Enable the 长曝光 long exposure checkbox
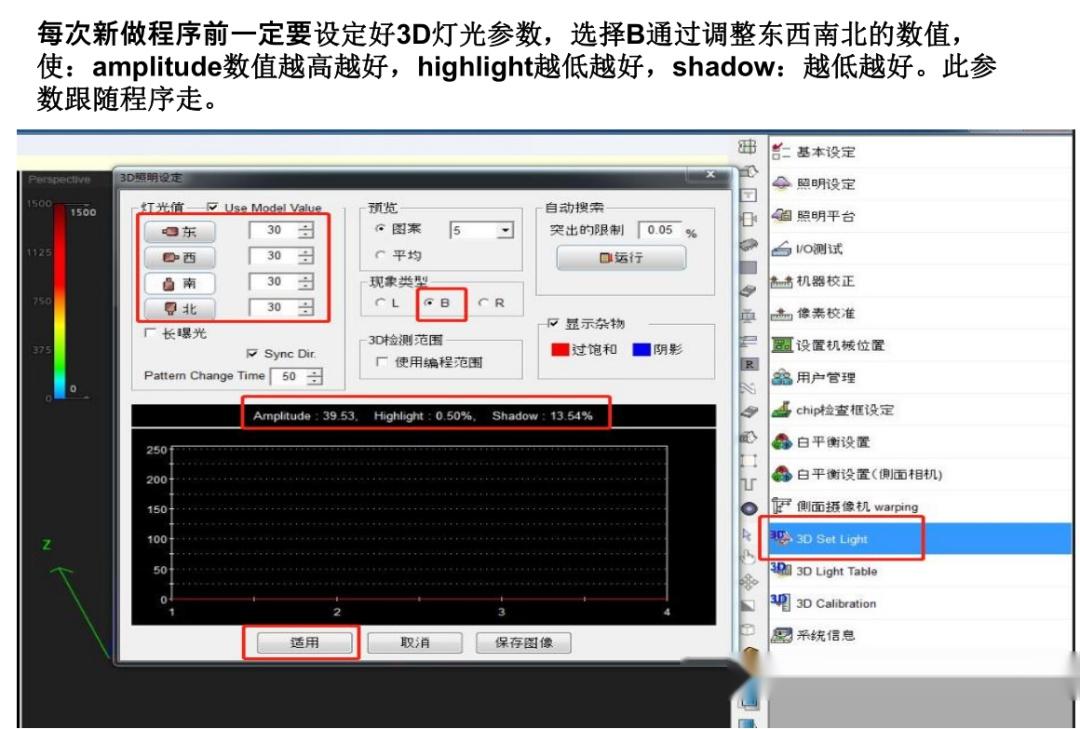 (149, 333)
